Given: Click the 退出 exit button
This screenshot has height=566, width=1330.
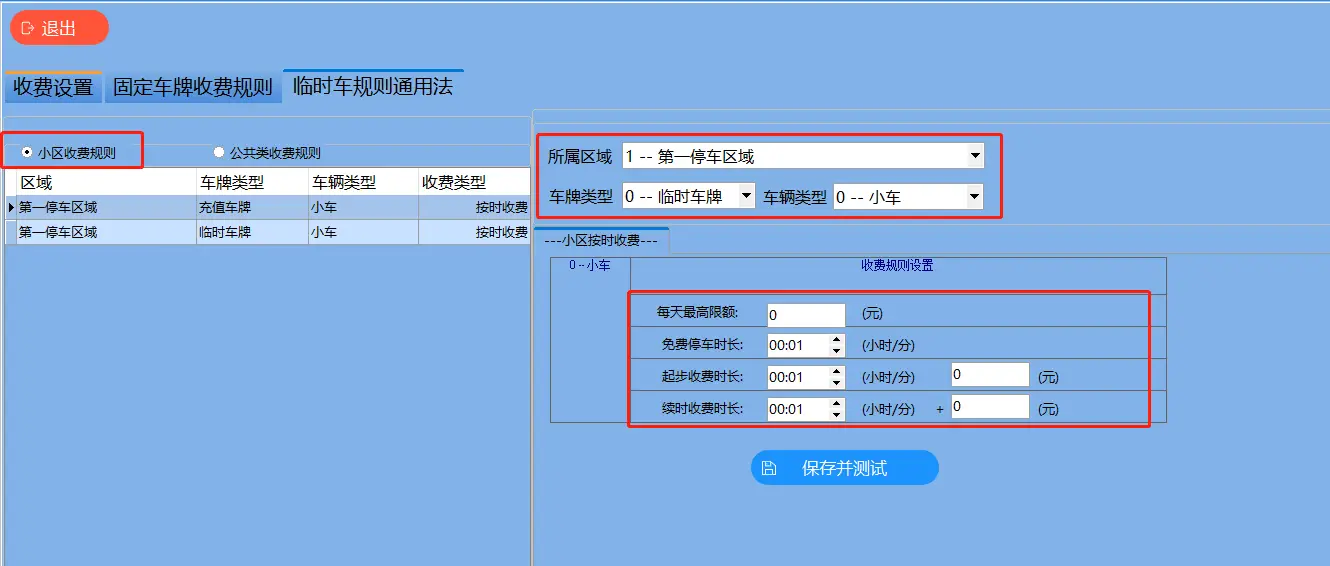Looking at the screenshot, I should click(x=59, y=28).
